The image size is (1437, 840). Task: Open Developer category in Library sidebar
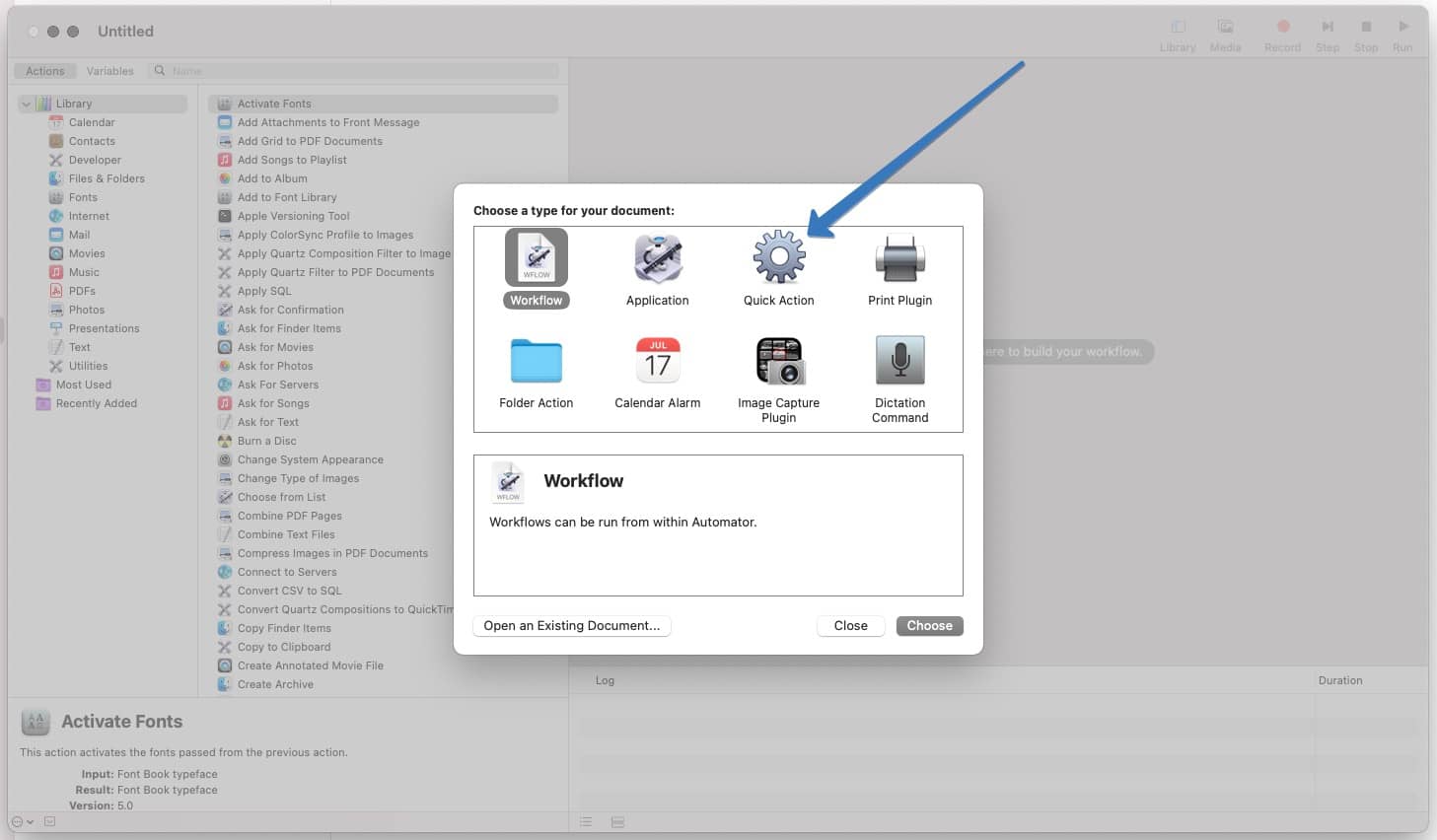(x=95, y=160)
